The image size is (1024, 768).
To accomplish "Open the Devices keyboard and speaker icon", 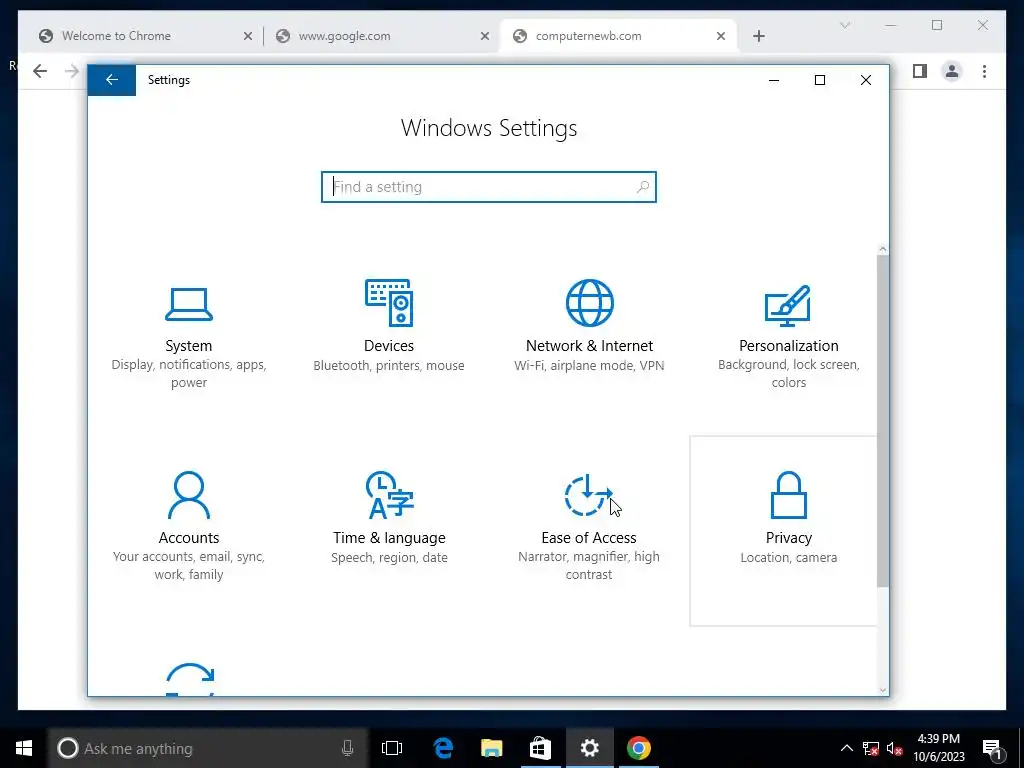I will (x=389, y=302).
